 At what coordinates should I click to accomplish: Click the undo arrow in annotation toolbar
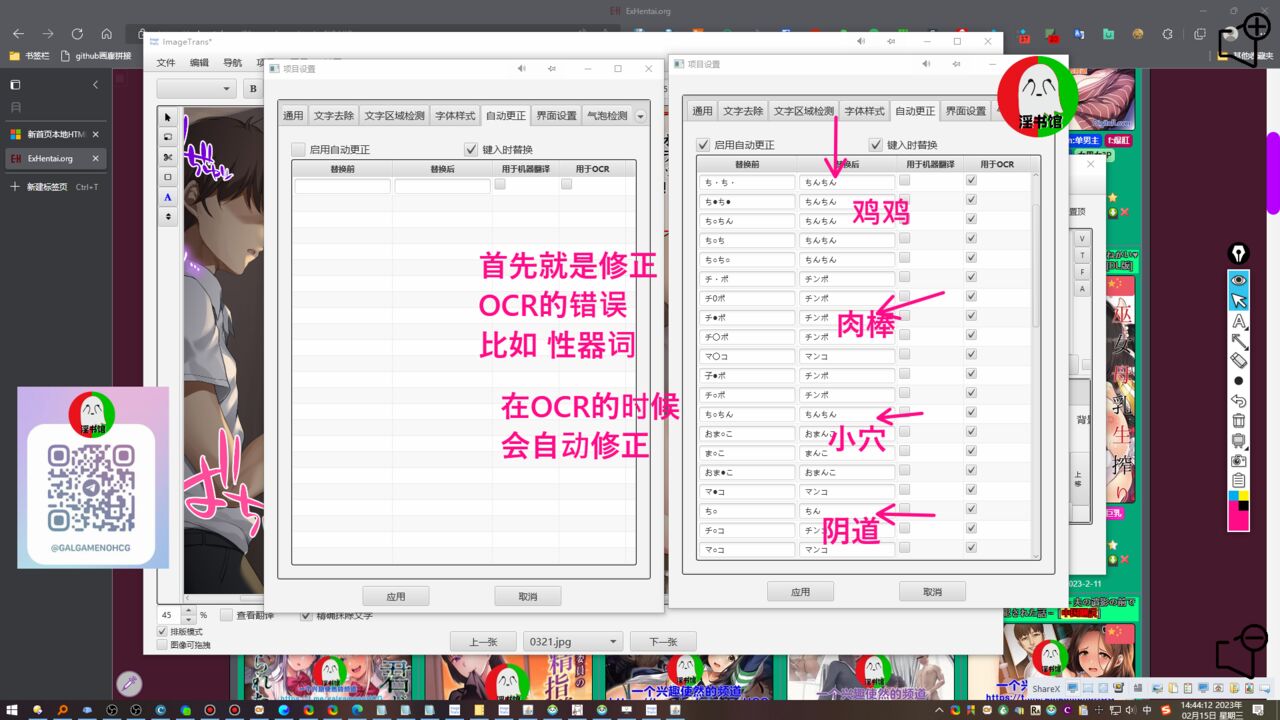[x=1238, y=400]
